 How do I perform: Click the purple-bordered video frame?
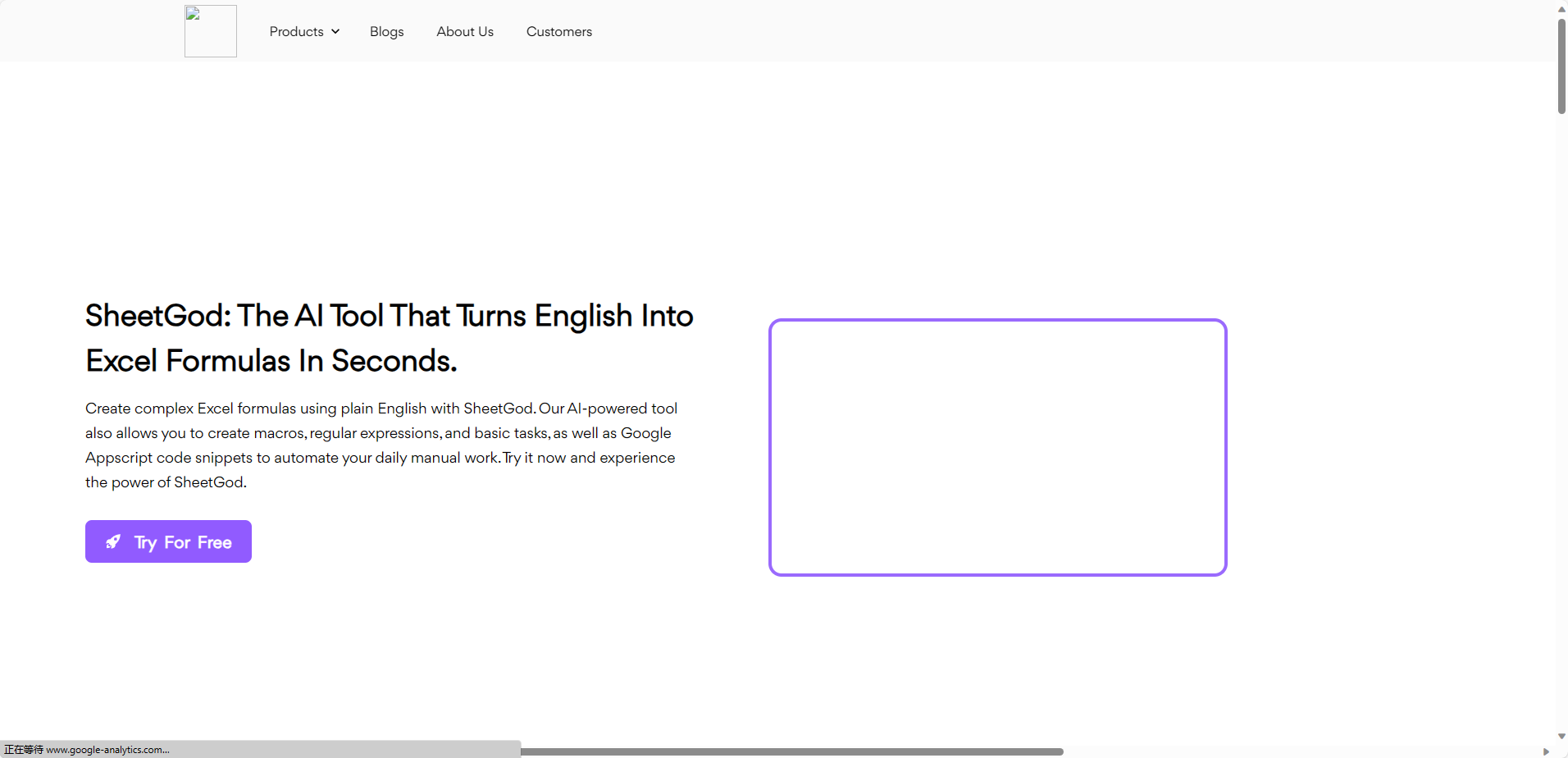coord(998,447)
